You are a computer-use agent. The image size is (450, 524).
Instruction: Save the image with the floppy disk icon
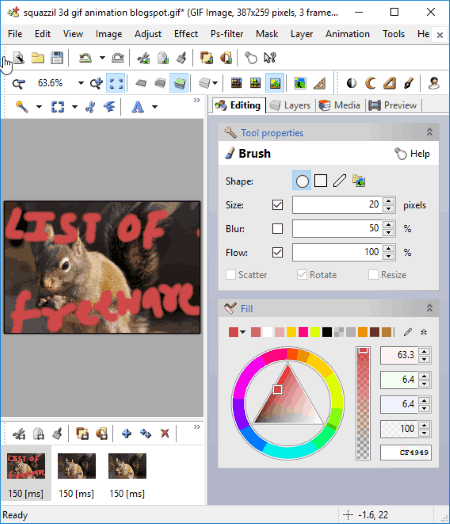click(57, 58)
